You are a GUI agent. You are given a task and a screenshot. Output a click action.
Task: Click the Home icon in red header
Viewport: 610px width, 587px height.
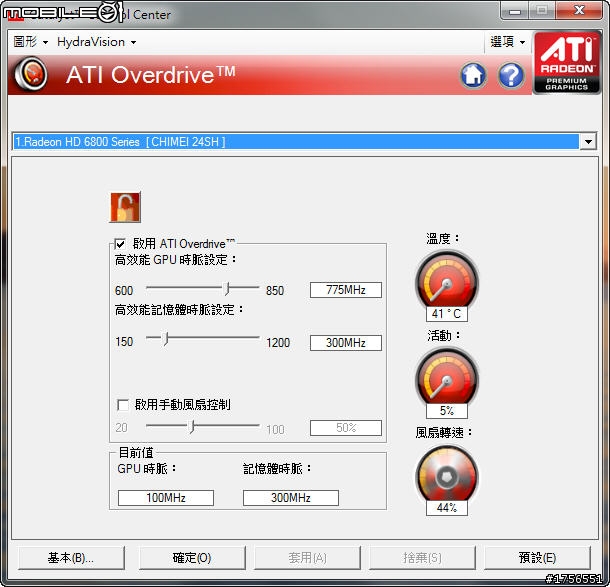coord(473,75)
